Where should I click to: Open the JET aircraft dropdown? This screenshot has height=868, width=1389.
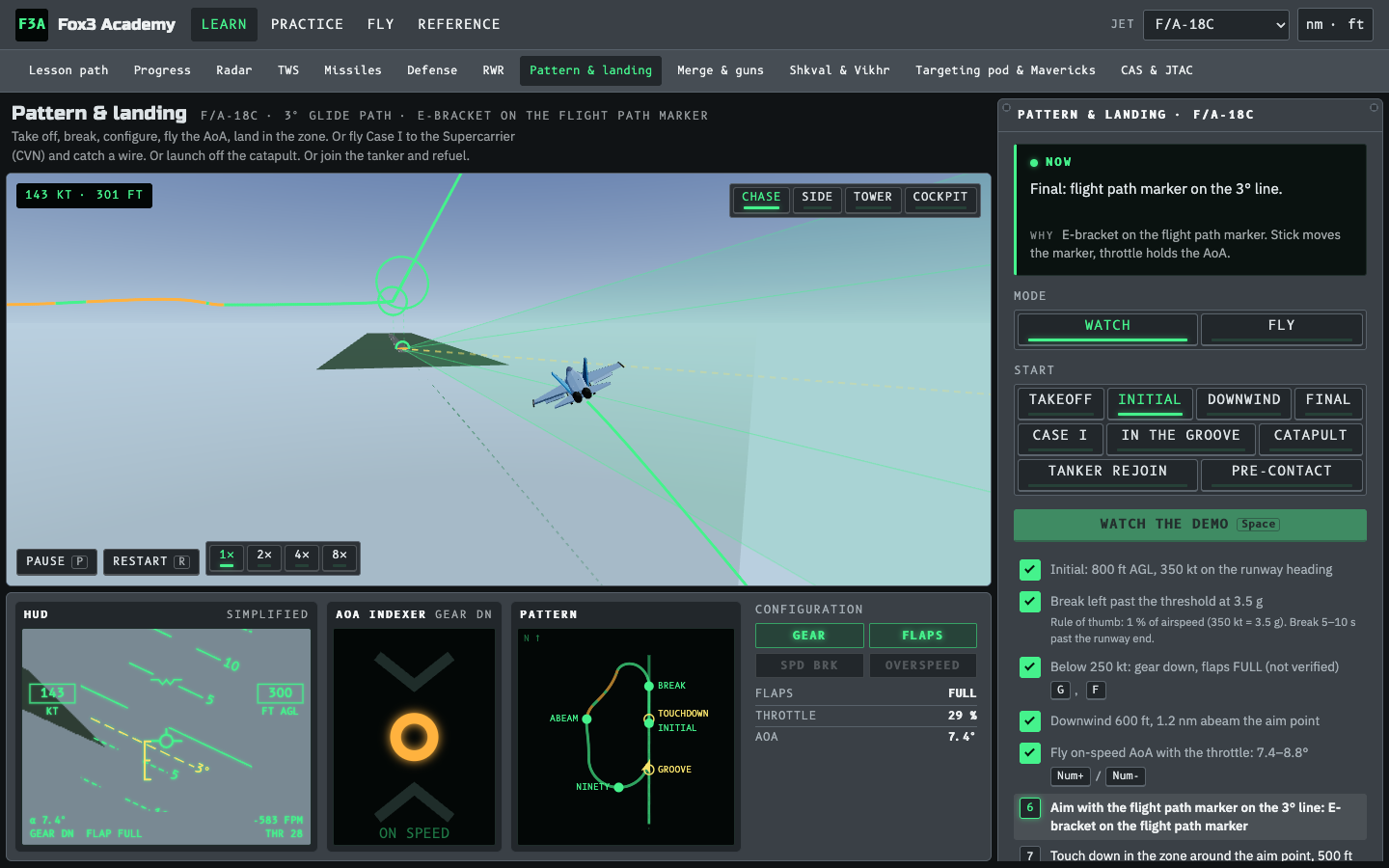1215,25
